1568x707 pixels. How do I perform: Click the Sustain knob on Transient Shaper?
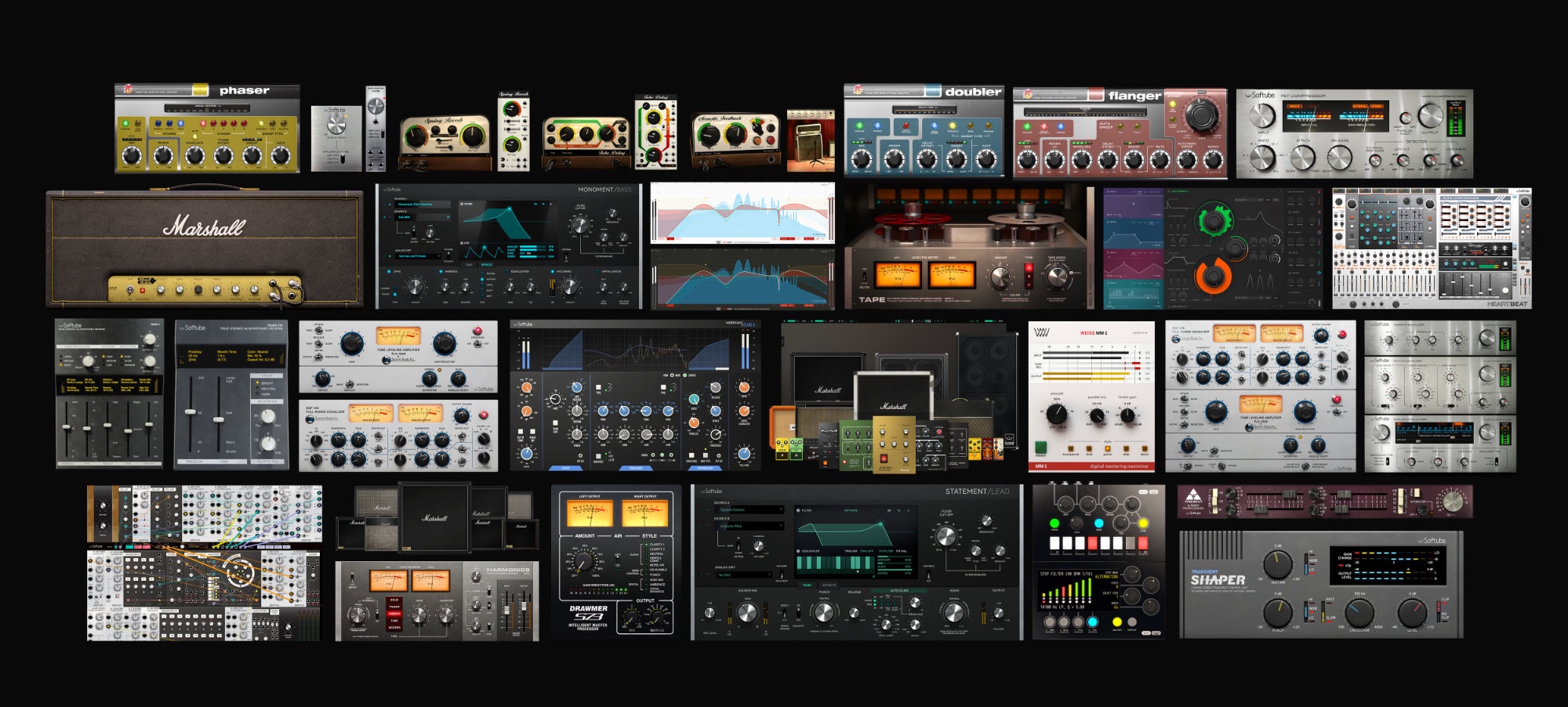[x=1278, y=563]
